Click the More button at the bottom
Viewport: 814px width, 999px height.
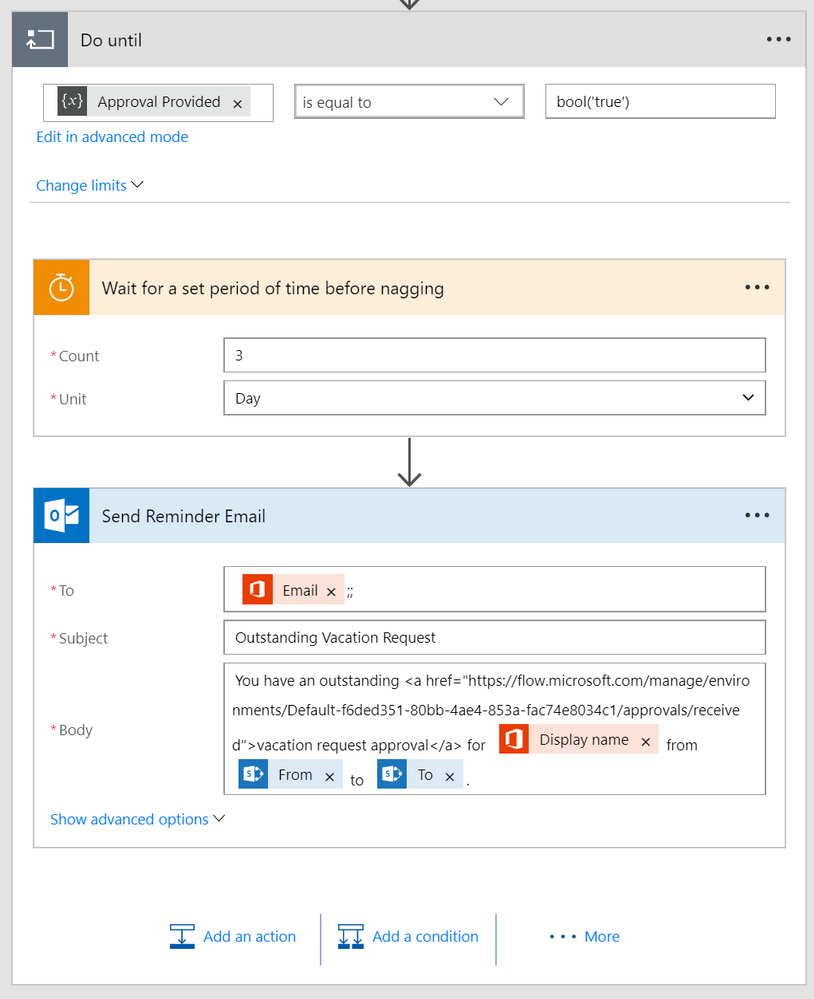point(585,937)
